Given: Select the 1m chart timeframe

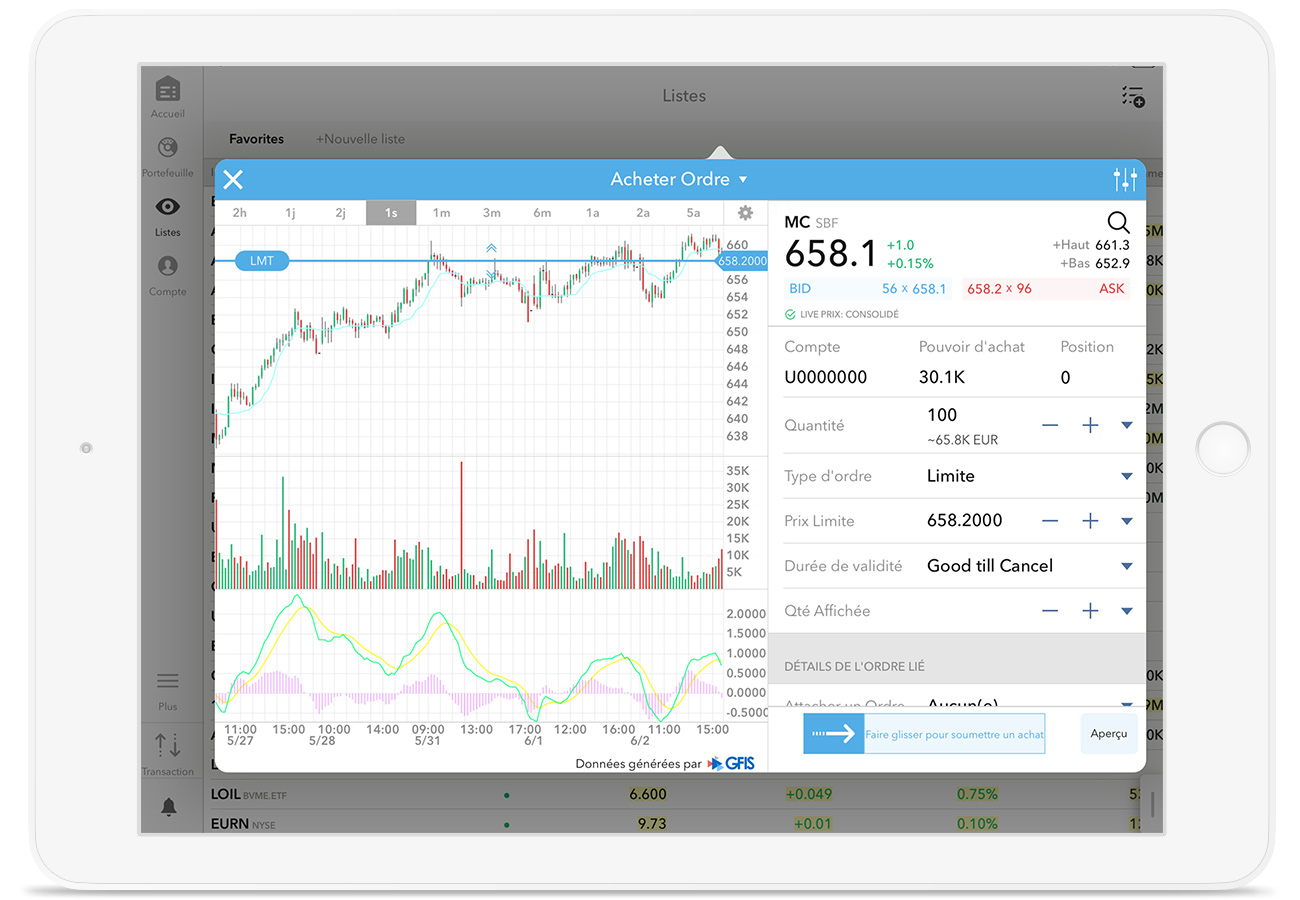Looking at the screenshot, I should point(441,213).
